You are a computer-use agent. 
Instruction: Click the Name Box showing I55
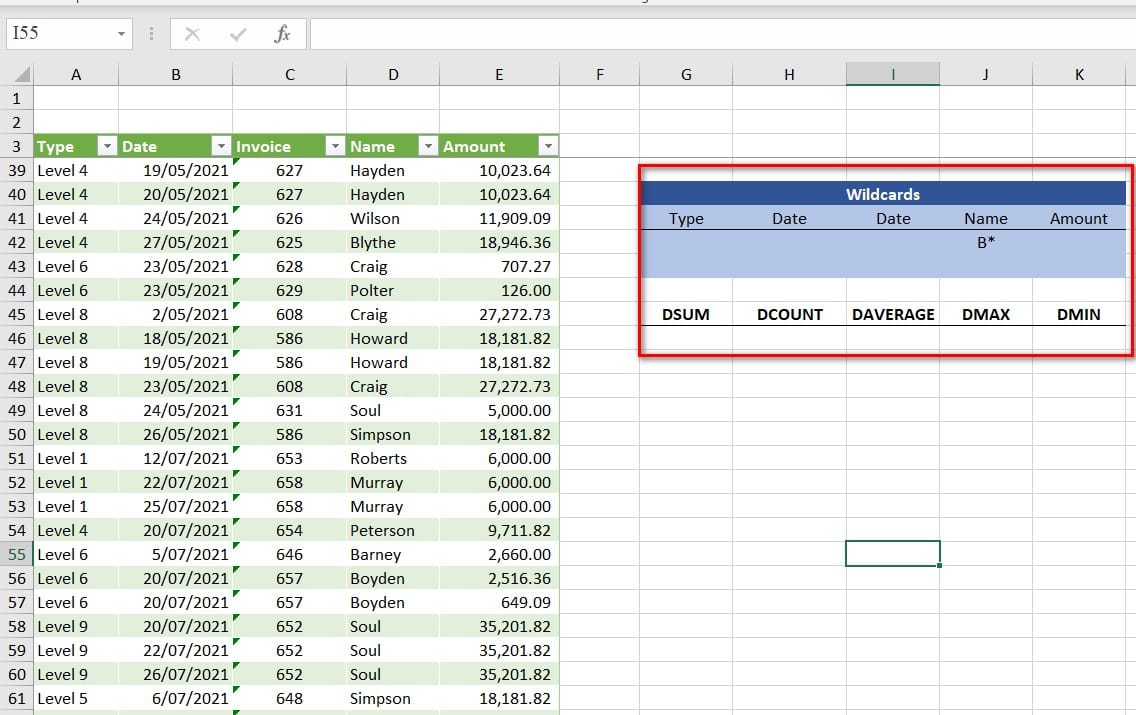click(x=58, y=34)
